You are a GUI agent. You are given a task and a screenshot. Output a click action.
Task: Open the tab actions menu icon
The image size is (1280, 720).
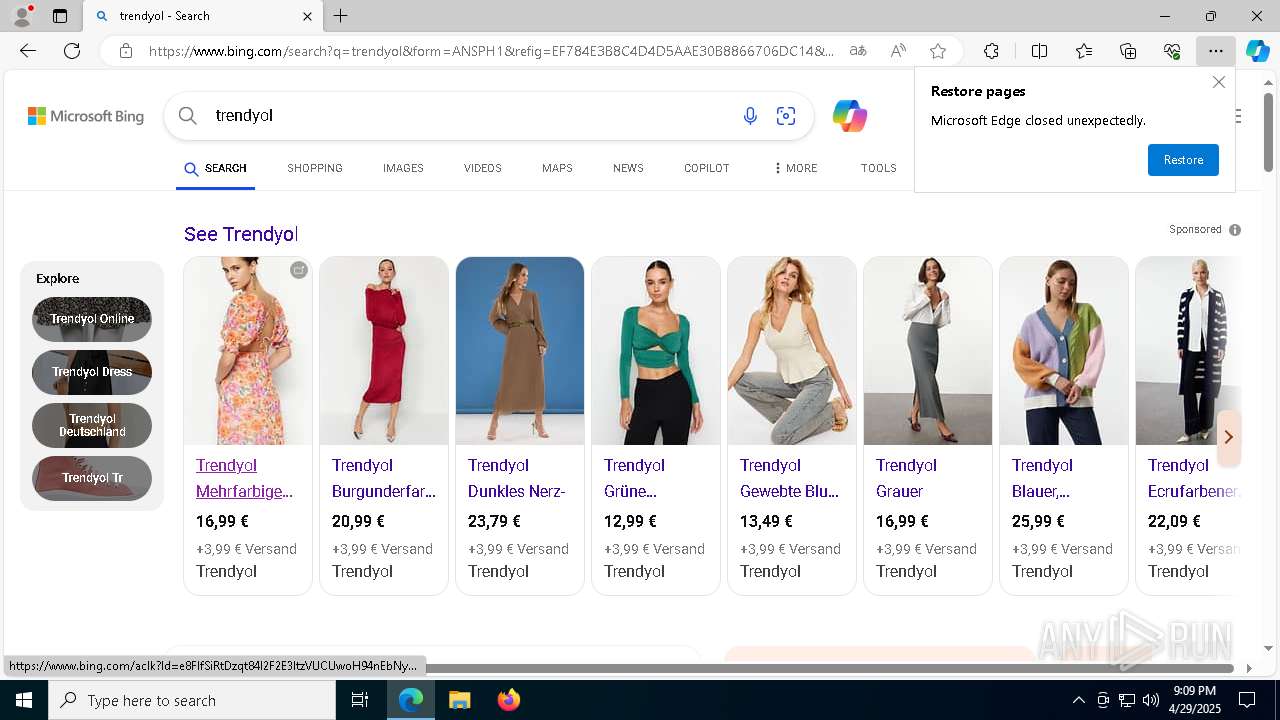(60, 16)
